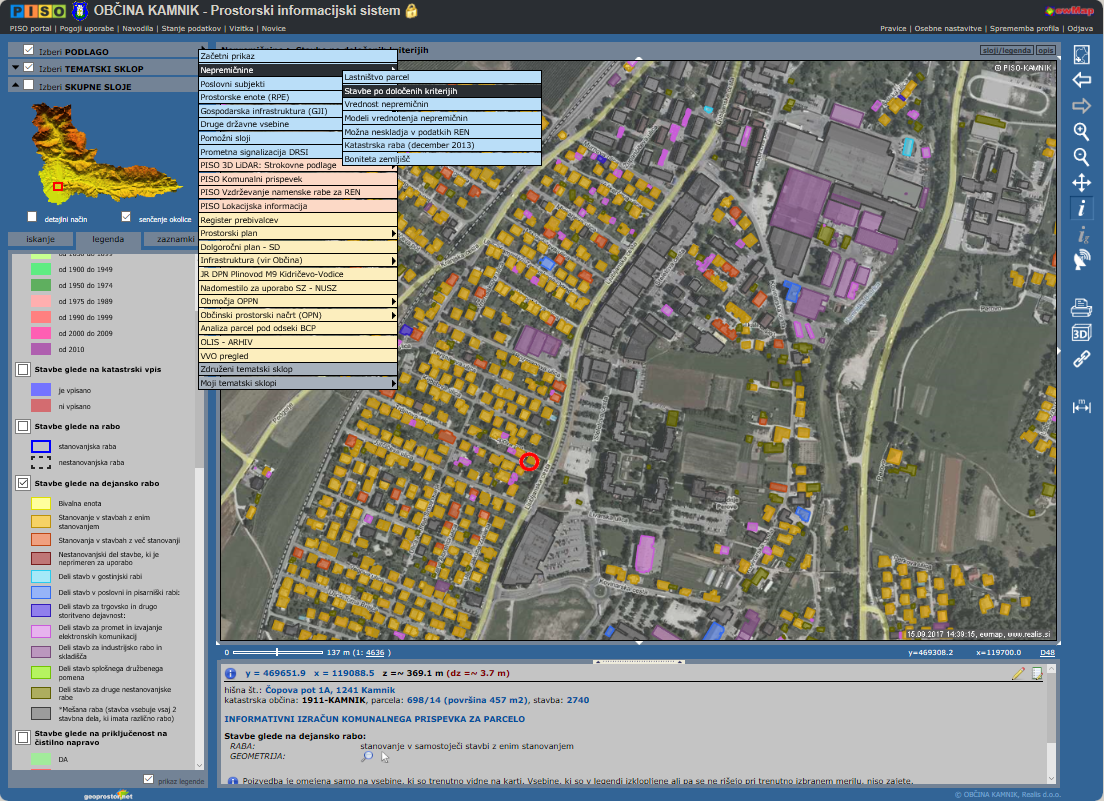Collapse the TEMATSKI SKLOP section arrow
The image size is (1104, 801).
pos(14,69)
